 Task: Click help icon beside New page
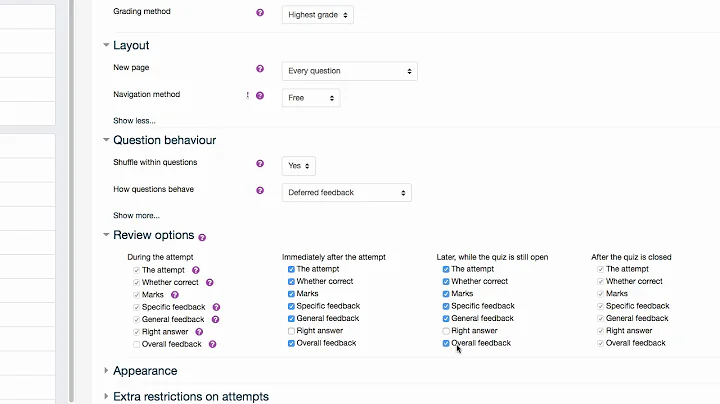(260, 70)
